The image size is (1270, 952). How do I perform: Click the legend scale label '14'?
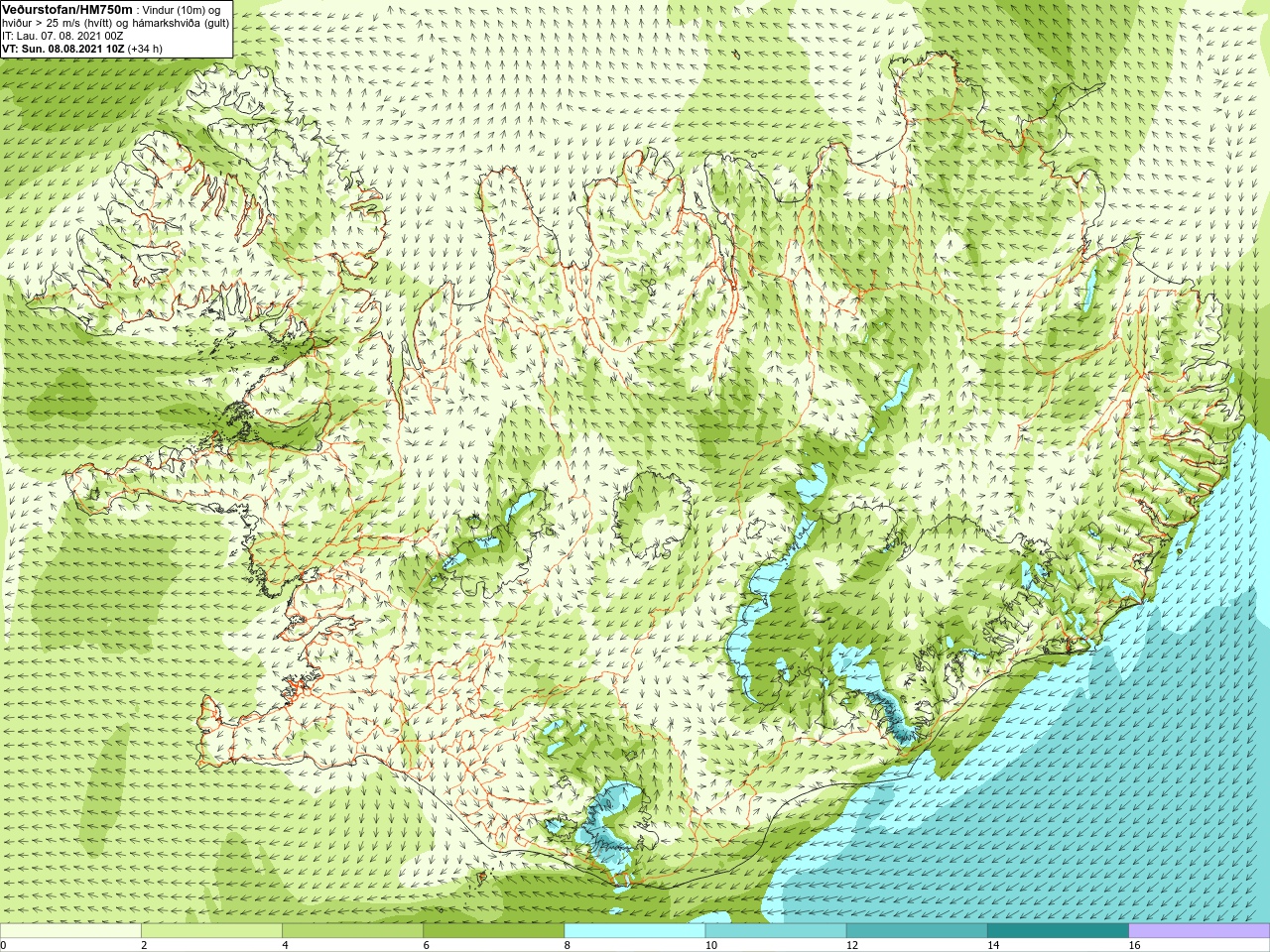point(992,945)
